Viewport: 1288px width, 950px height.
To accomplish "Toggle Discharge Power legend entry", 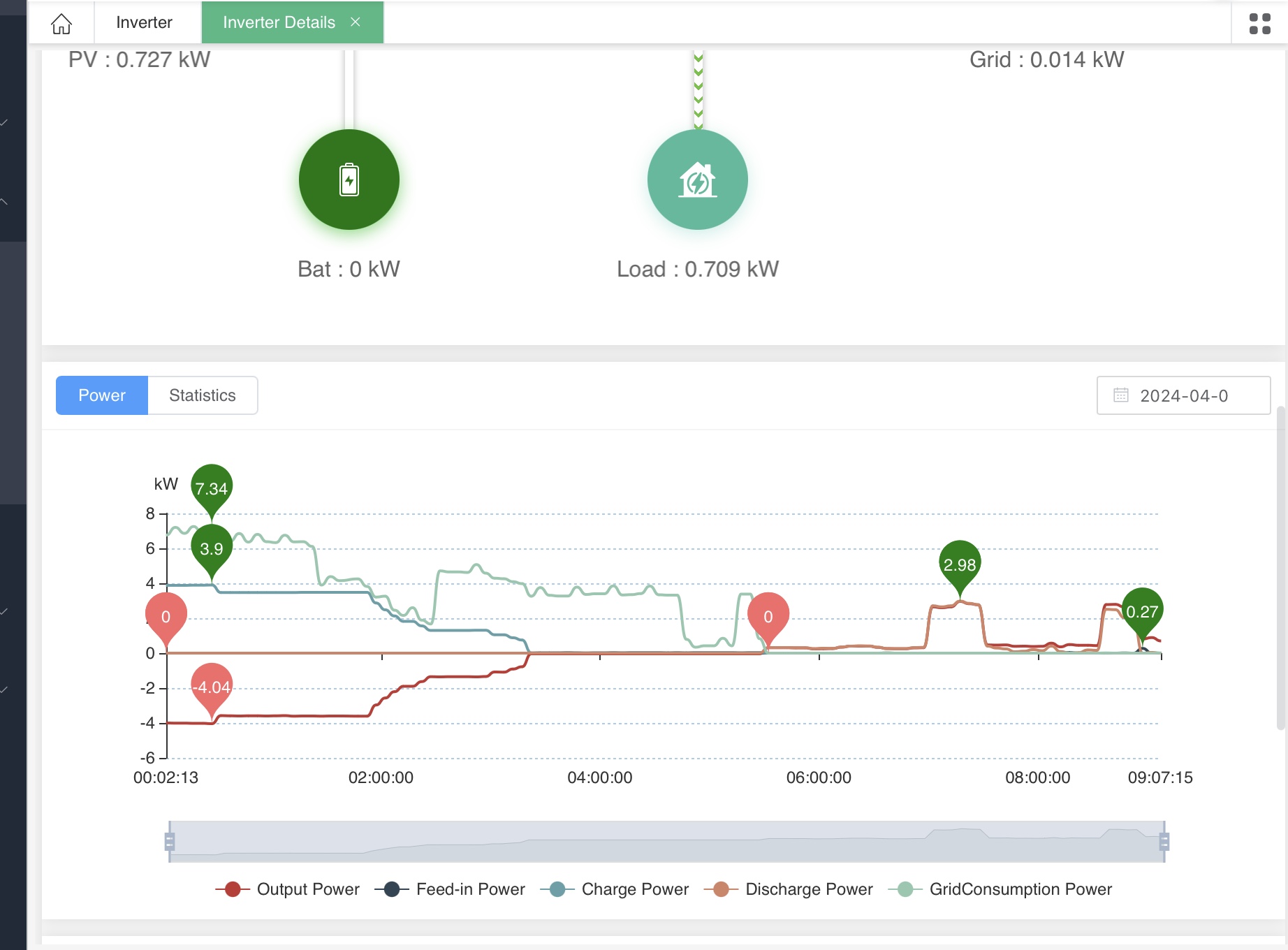I will pos(789,889).
